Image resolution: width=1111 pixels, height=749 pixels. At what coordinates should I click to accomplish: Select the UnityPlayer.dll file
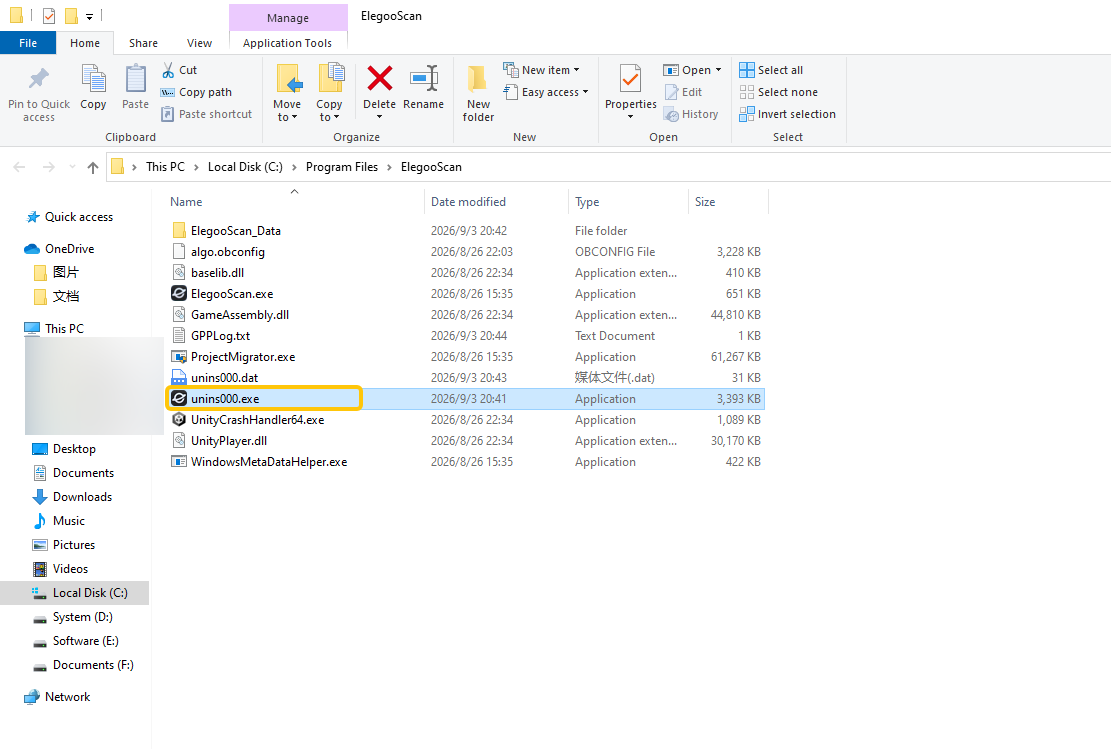click(x=229, y=441)
